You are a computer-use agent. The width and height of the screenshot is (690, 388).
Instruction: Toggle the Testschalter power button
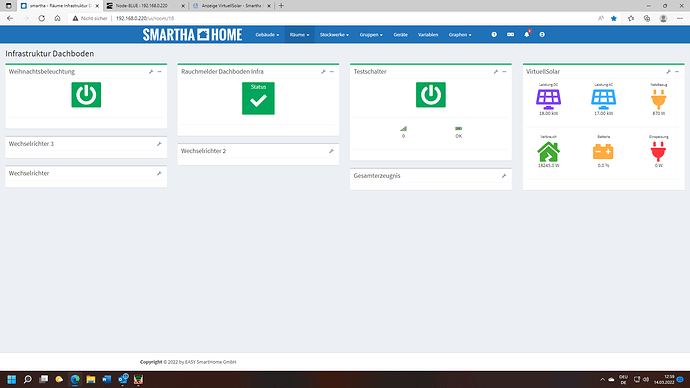pyautogui.click(x=431, y=95)
